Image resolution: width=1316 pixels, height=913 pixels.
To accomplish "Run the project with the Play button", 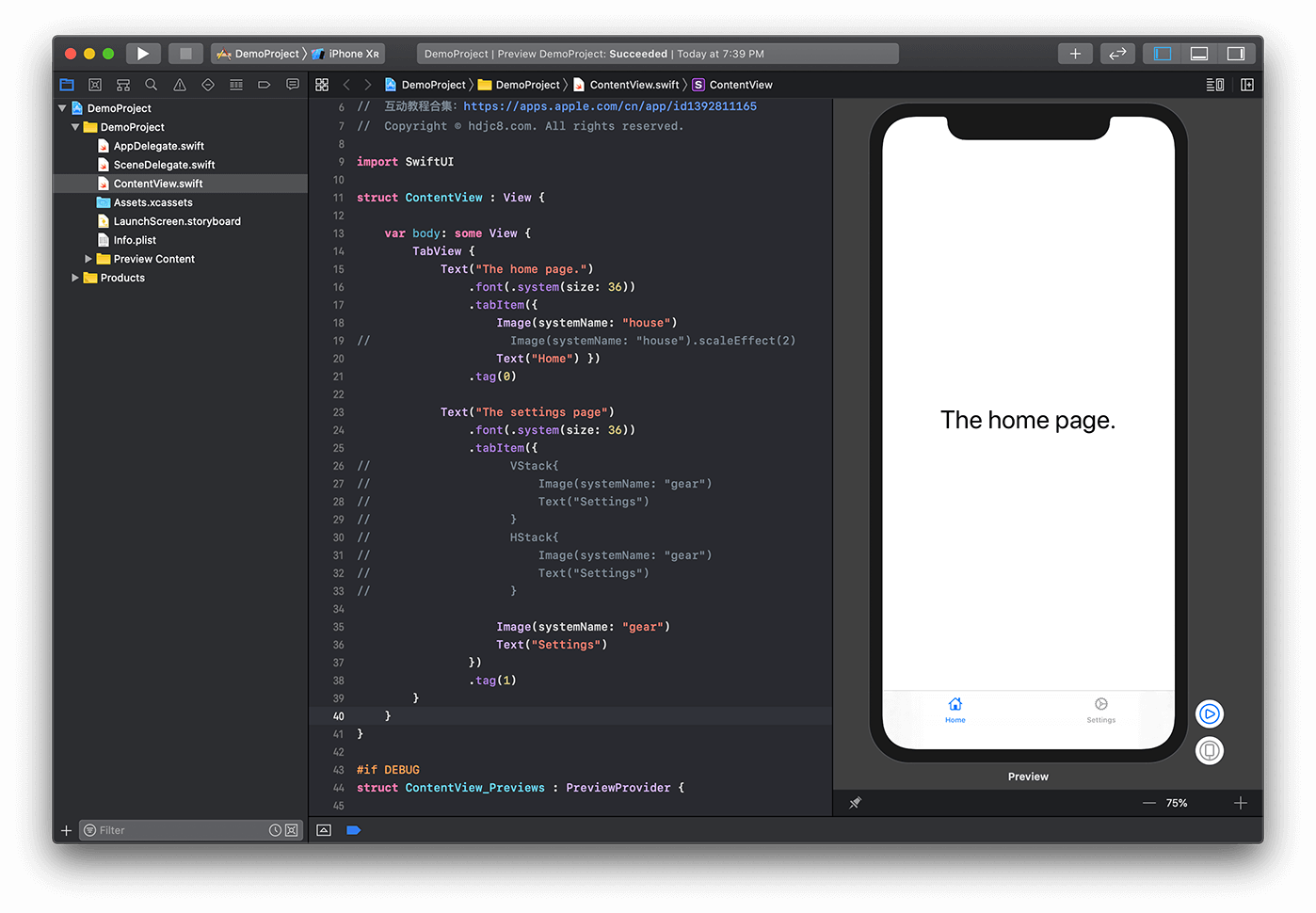I will pyautogui.click(x=143, y=54).
